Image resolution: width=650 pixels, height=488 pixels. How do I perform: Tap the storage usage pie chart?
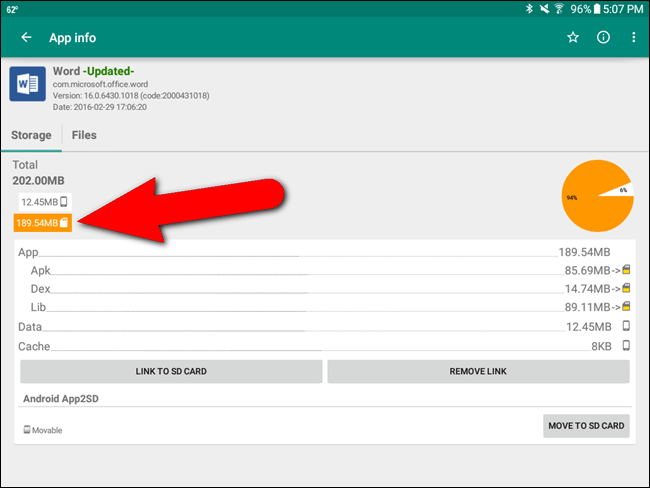click(597, 196)
